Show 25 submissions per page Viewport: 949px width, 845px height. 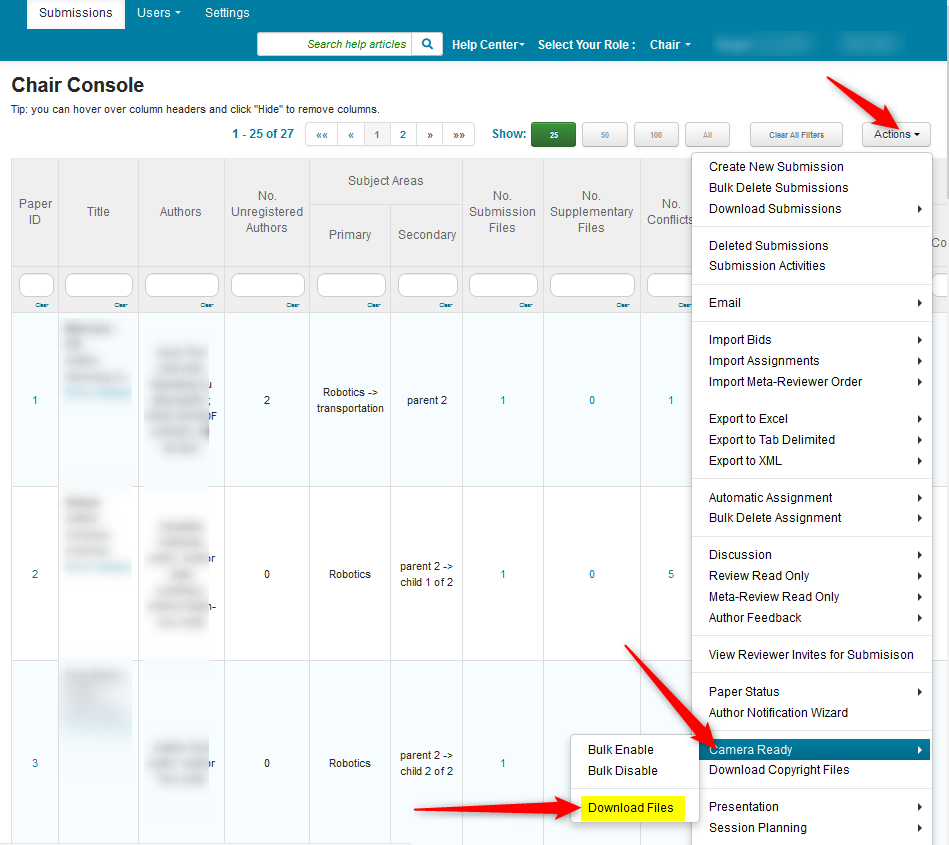(553, 135)
